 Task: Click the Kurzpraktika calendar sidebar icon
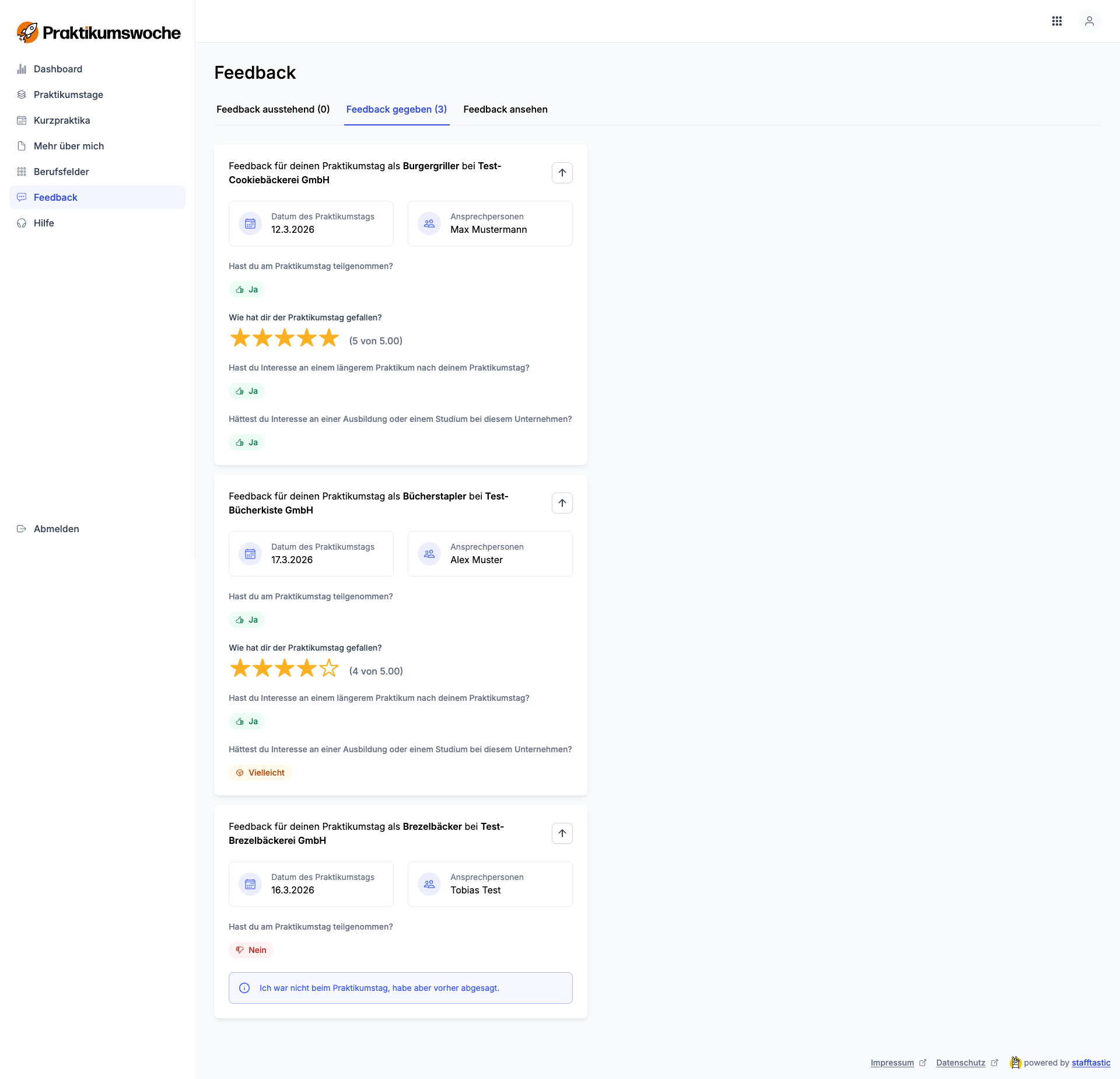tap(22, 120)
